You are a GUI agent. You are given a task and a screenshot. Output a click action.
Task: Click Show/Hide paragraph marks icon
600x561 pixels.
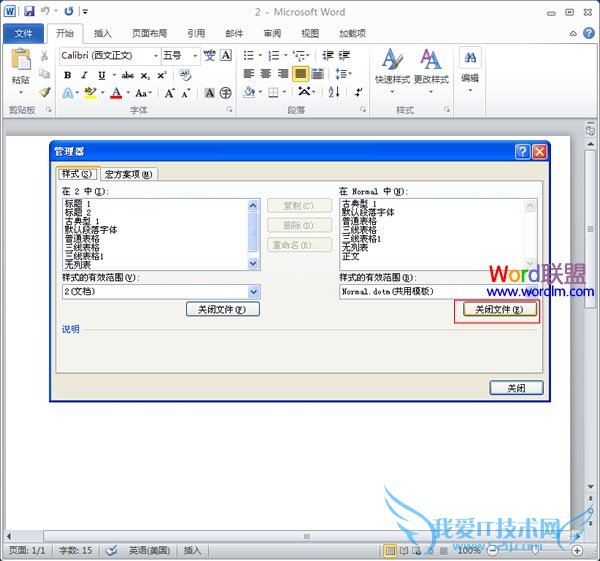[359, 92]
